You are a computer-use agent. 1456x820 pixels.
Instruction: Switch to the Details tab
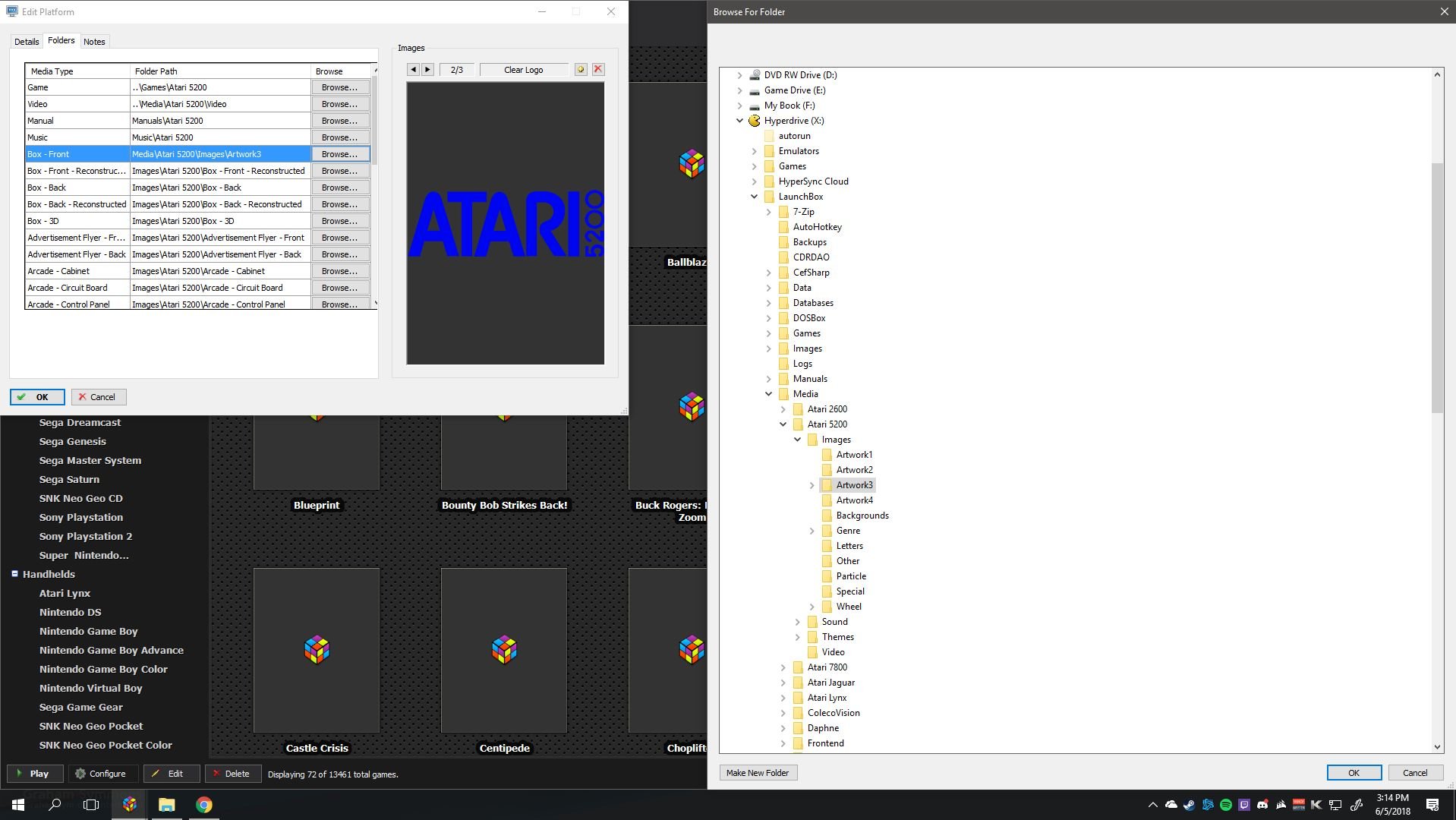(27, 42)
